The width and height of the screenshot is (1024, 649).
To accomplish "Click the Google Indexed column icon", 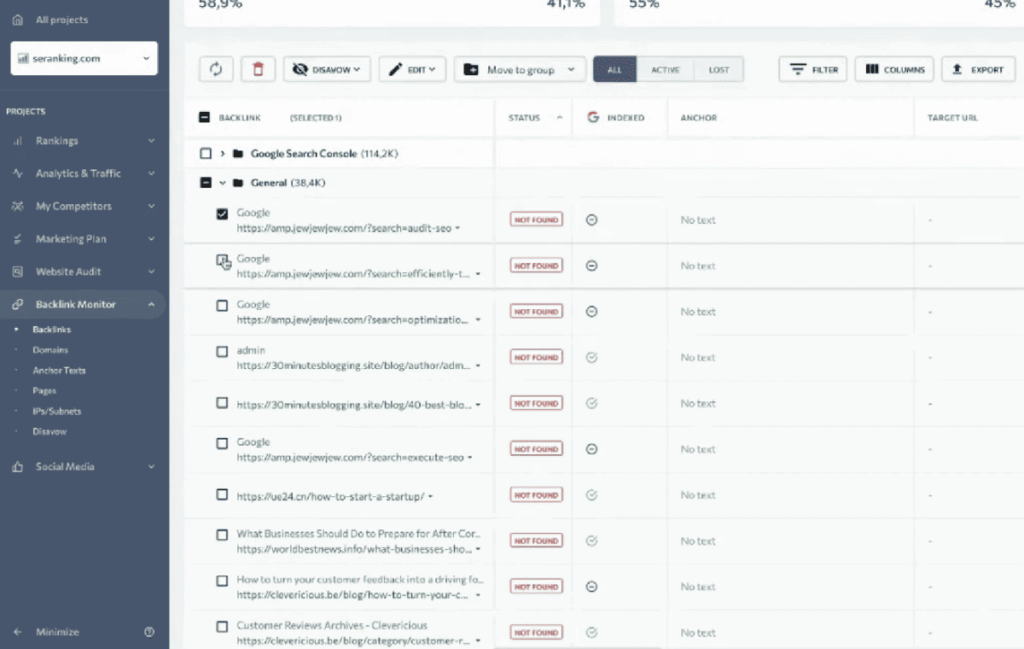I will pos(593,118).
